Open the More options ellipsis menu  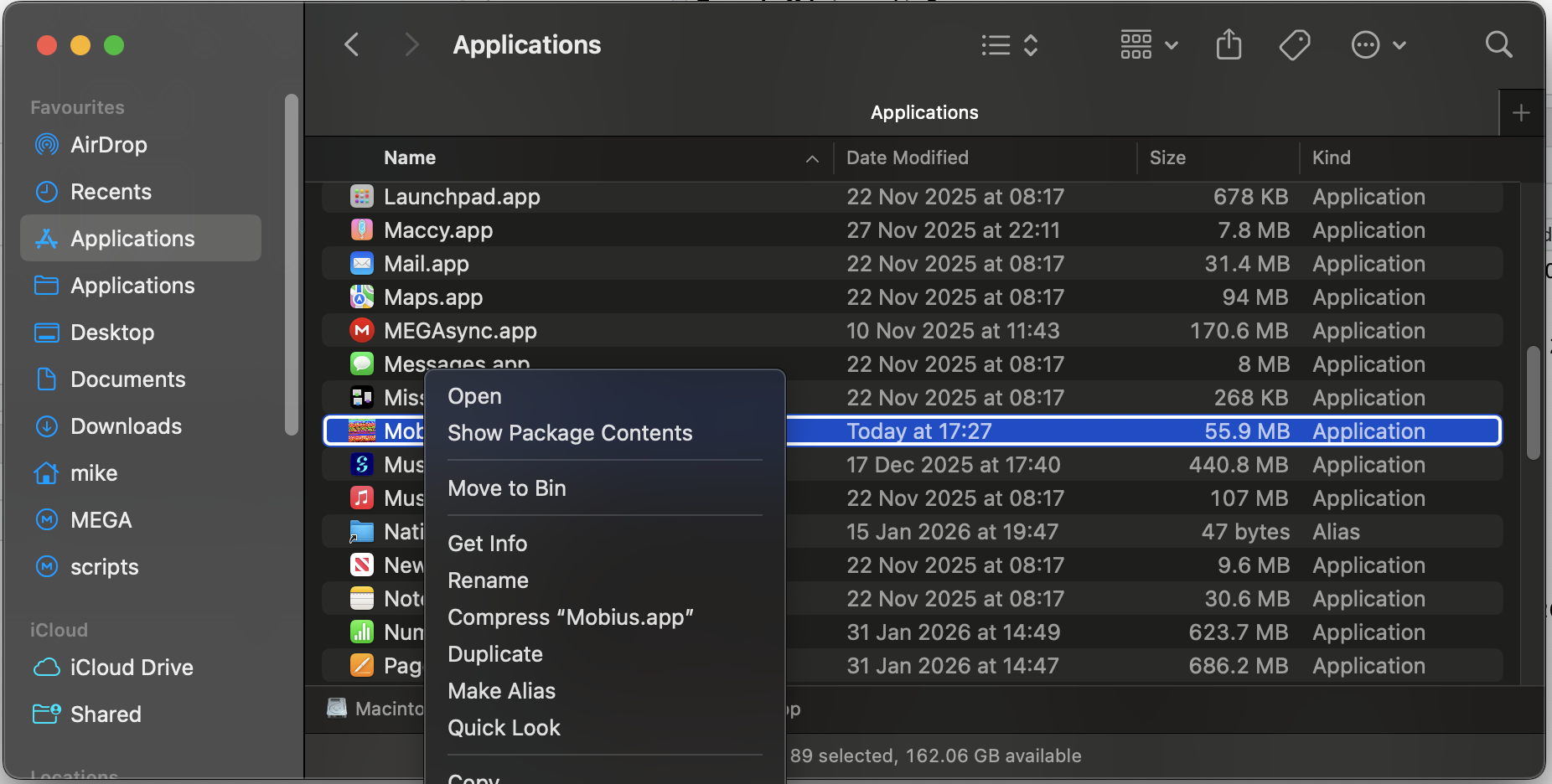click(1377, 44)
